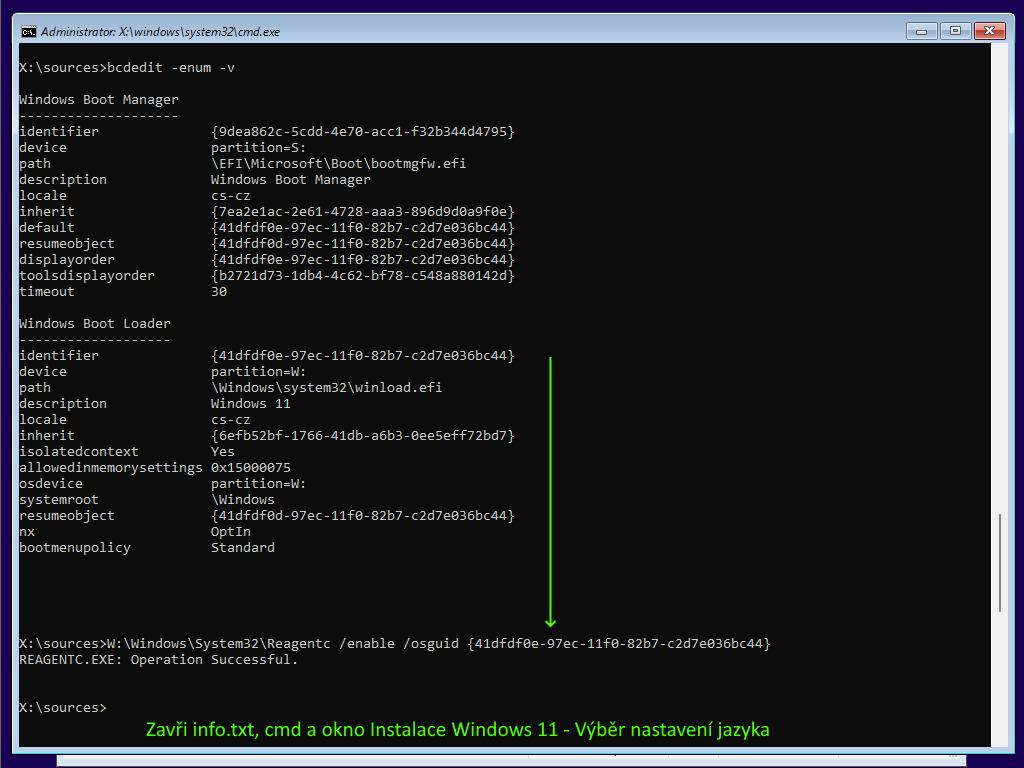This screenshot has height=768, width=1024.
Task: Click the 'partition=S:' device value
Action: pos(259,148)
